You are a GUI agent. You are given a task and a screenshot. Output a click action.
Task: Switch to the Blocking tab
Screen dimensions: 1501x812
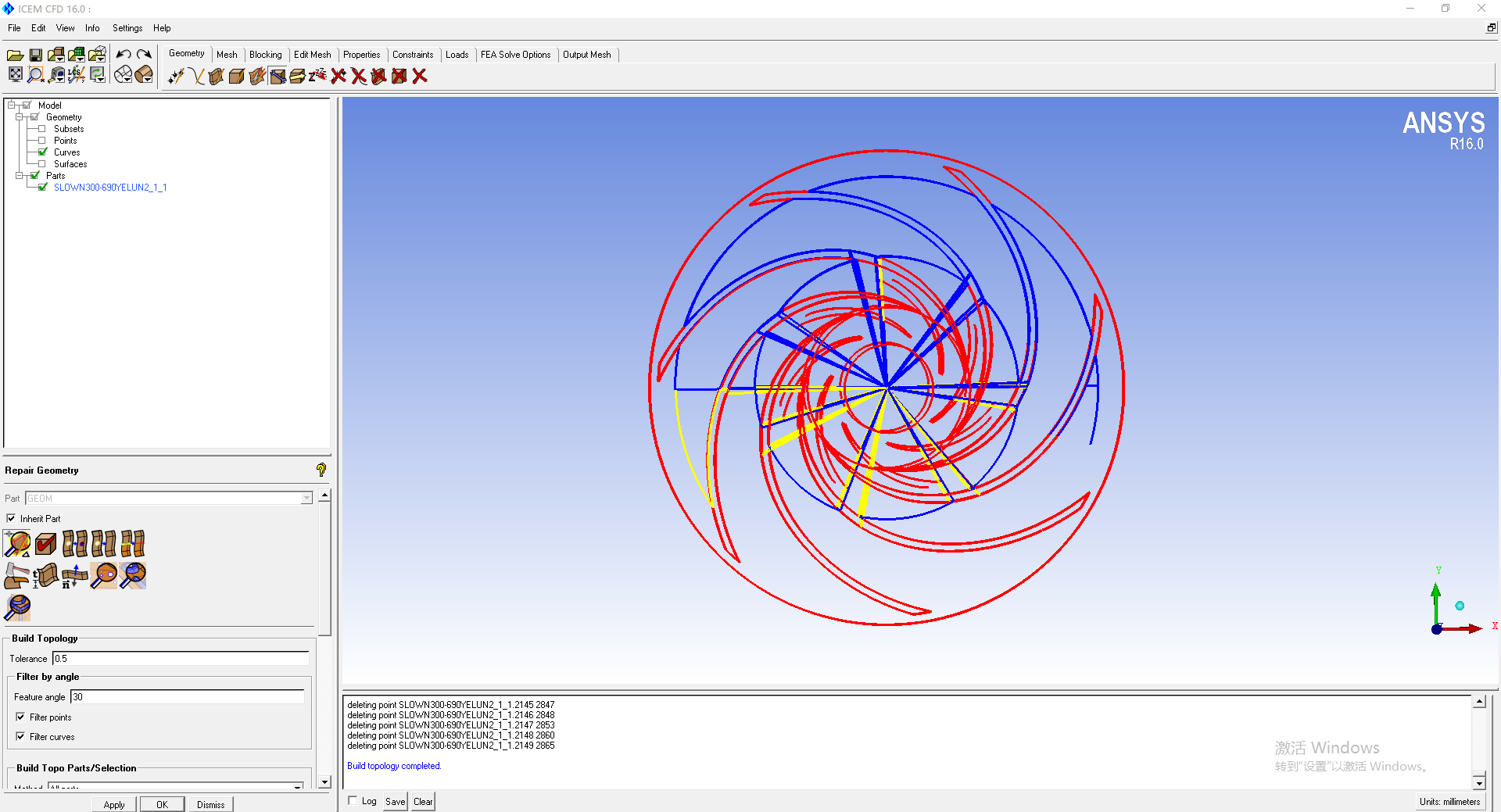(265, 55)
